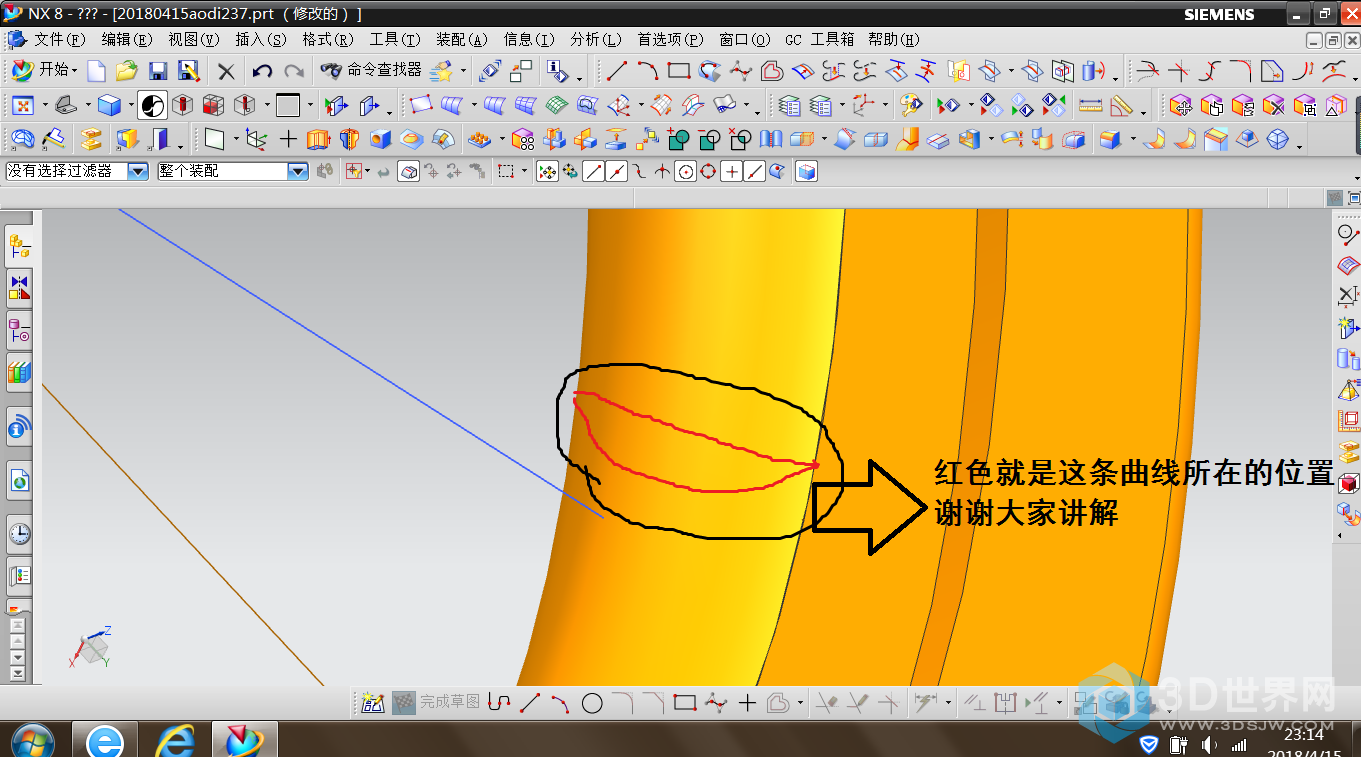Screen dimensions: 1361x757
Task: Click the Measure distance ruler icon
Action: [1091, 105]
